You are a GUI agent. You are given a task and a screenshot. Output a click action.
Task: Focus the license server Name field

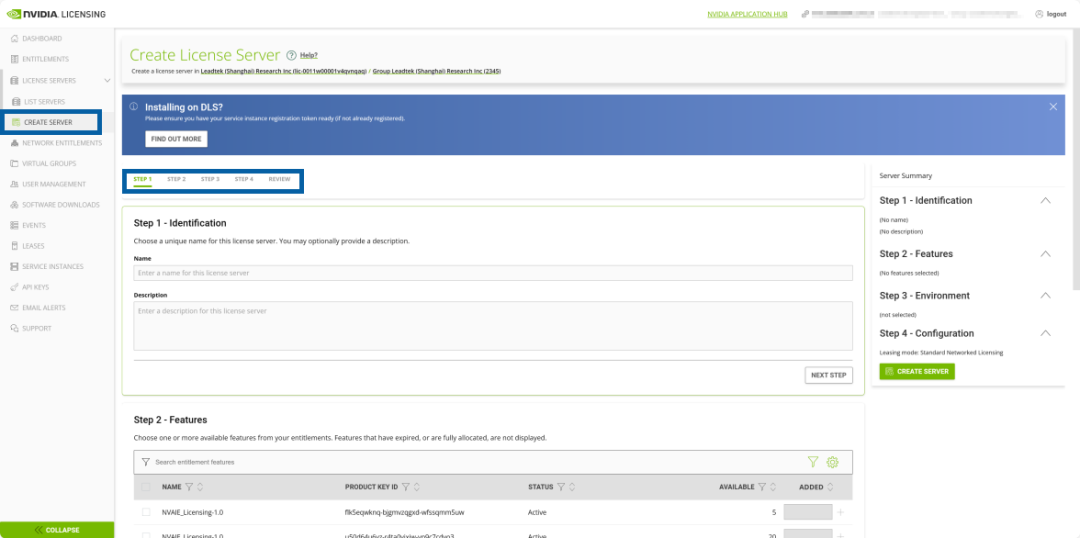point(493,273)
